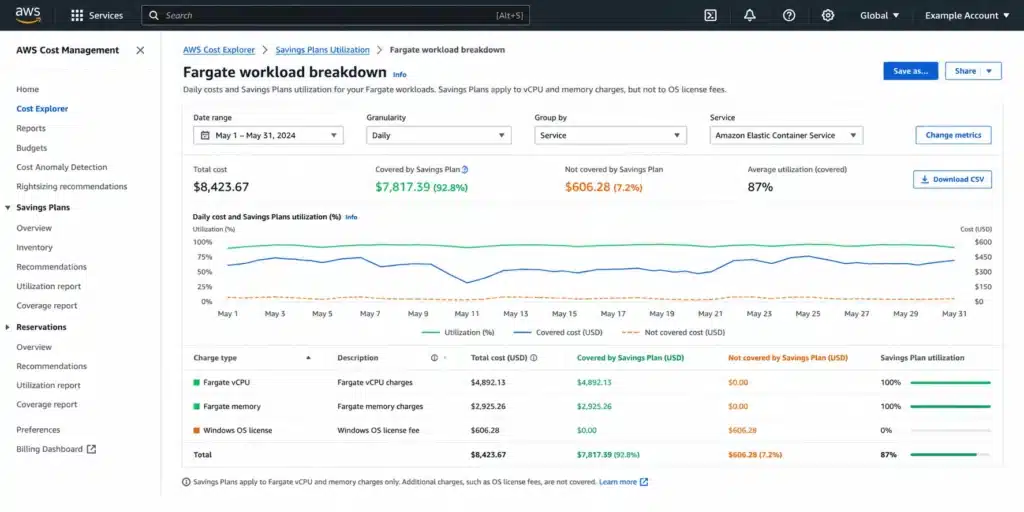Launch the CloudShell terminal icon
Image resolution: width=1024 pixels, height=512 pixels.
coord(711,16)
